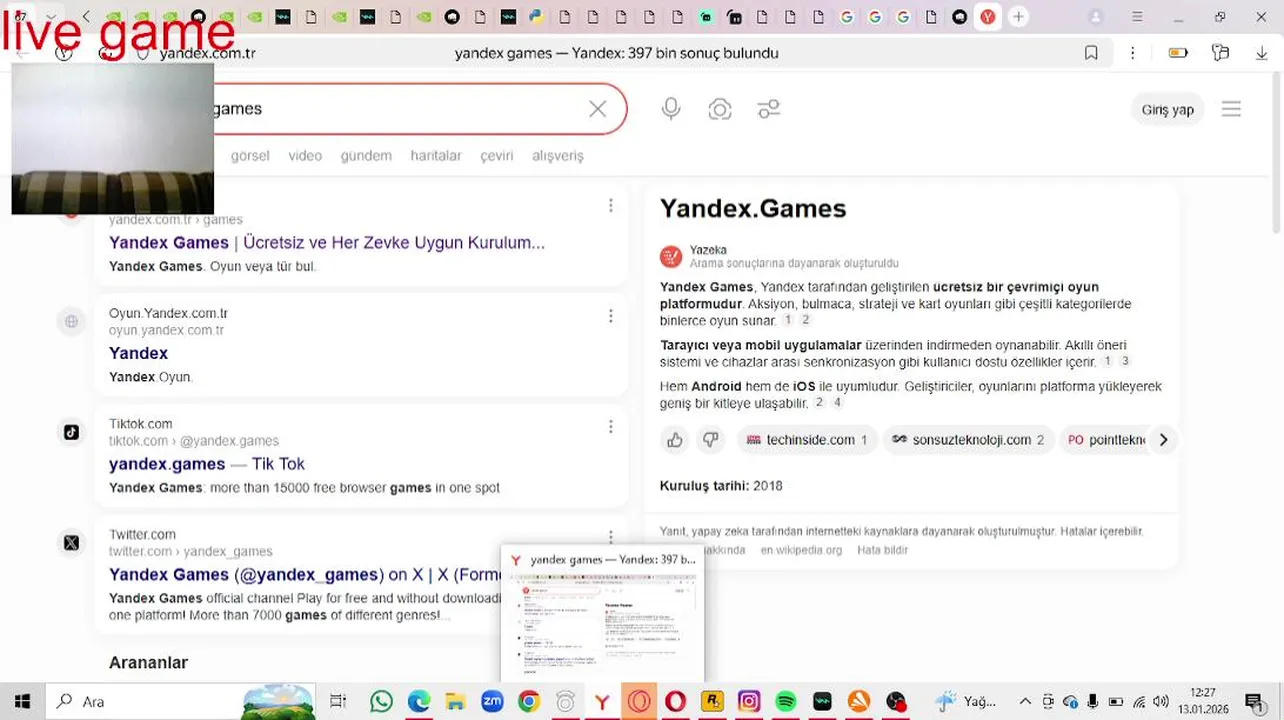Click the browser downloads arrow icon
1284x720 pixels.
coord(1261,53)
